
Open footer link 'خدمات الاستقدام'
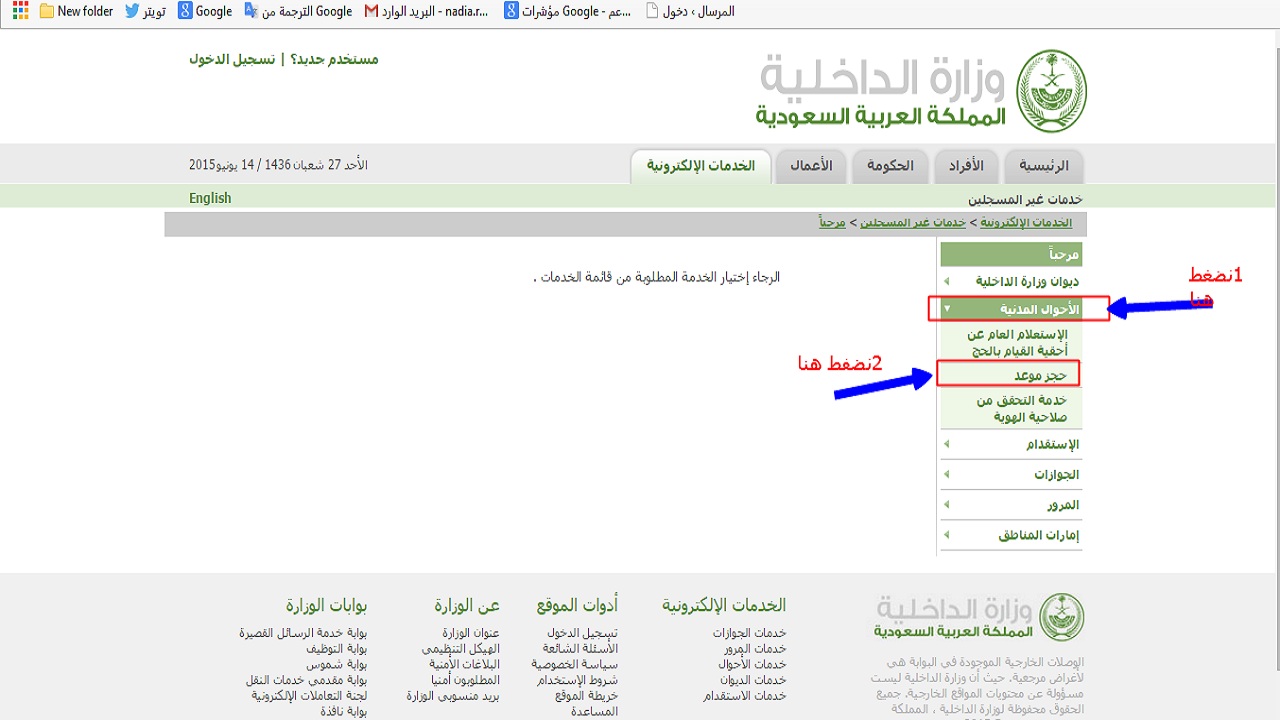pyautogui.click(x=744, y=695)
